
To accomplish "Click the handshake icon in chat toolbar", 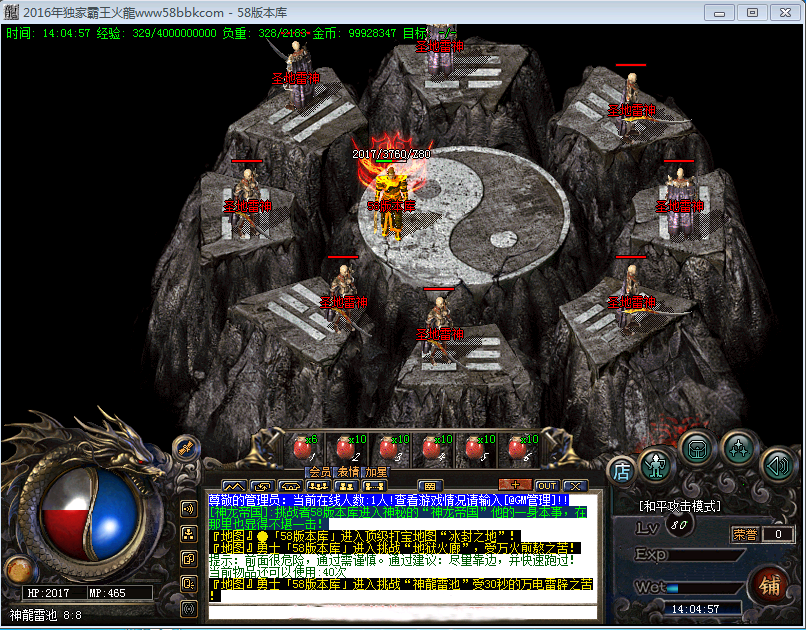I will [290, 486].
